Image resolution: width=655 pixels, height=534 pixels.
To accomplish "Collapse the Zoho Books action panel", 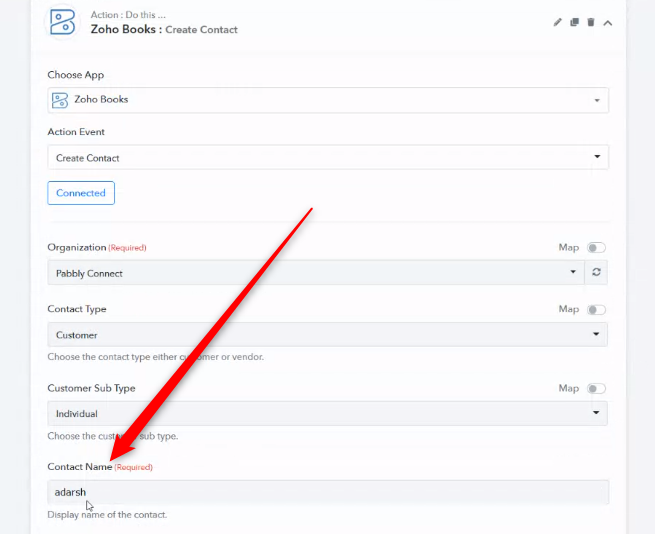I will click(x=608, y=23).
